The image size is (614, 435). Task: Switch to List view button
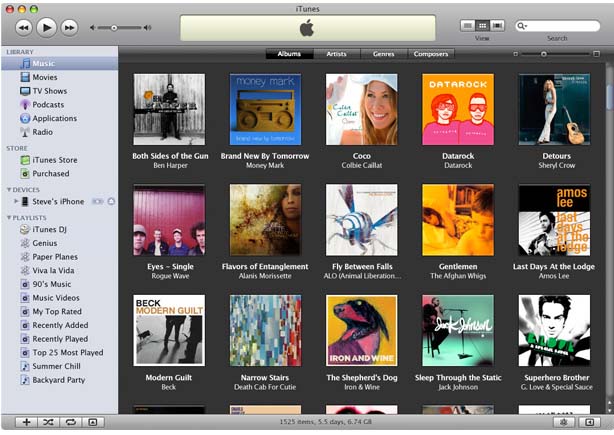click(468, 26)
